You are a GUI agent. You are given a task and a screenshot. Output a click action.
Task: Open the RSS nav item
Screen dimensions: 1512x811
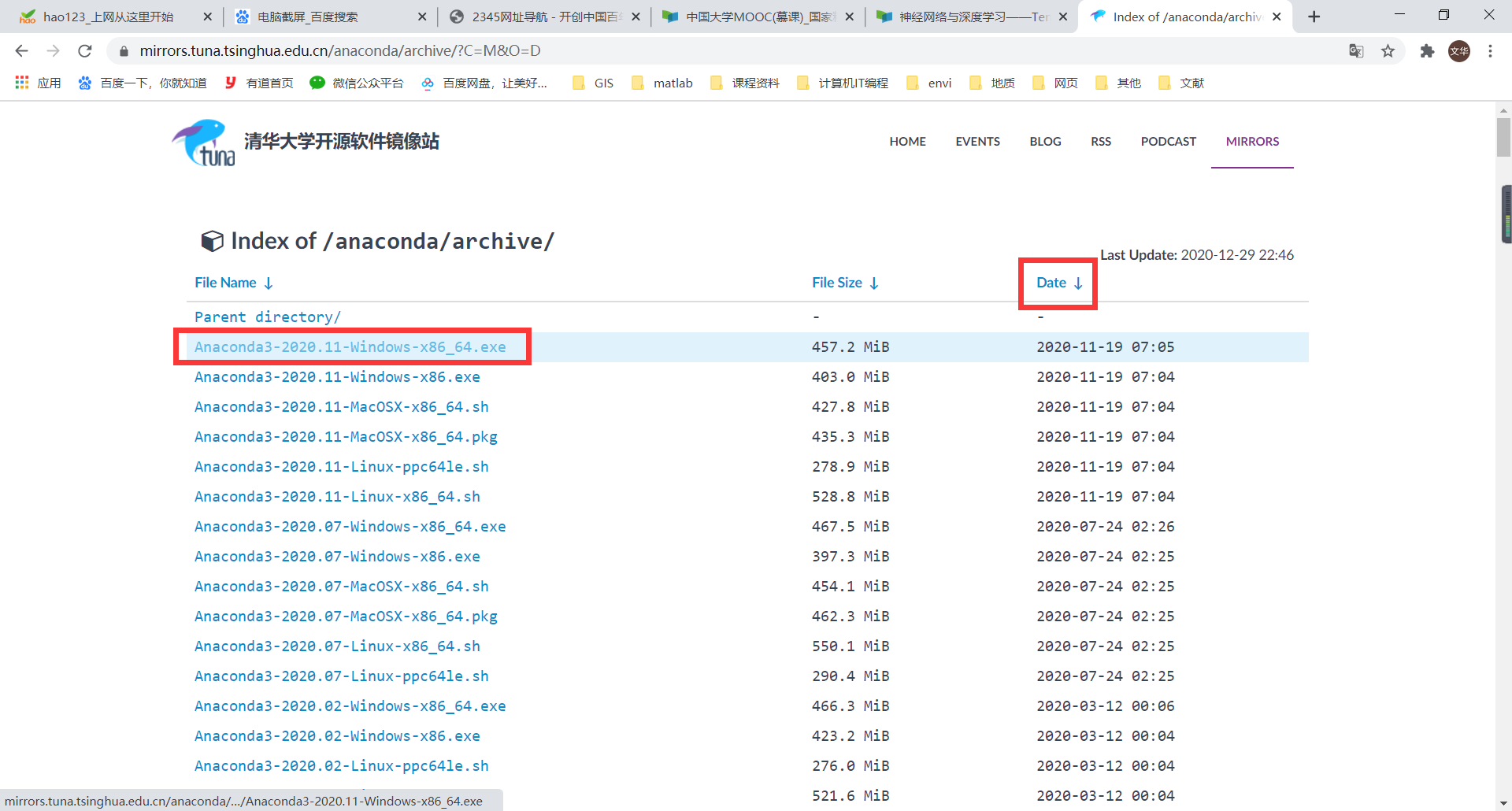coord(1101,142)
